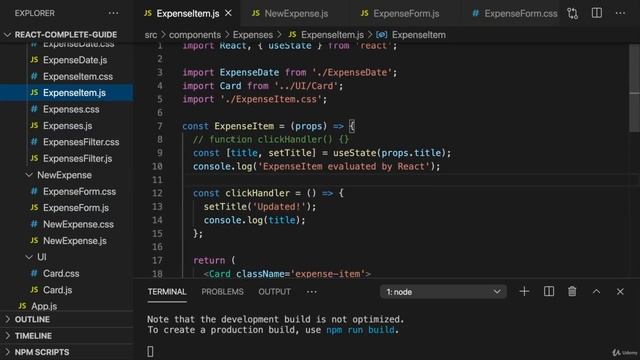Show more panel tabs ellipsis
This screenshot has width=640, height=360.
[311, 292]
